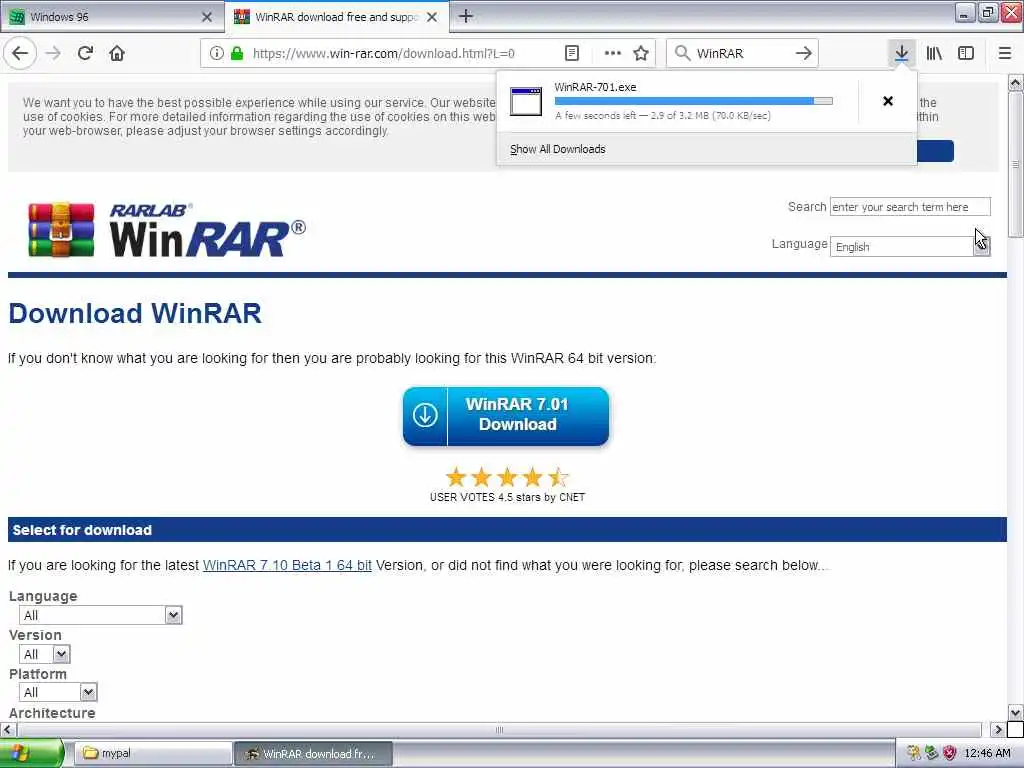This screenshot has width=1024, height=768.
Task: Click the red shield tray icon
Action: click(950, 753)
